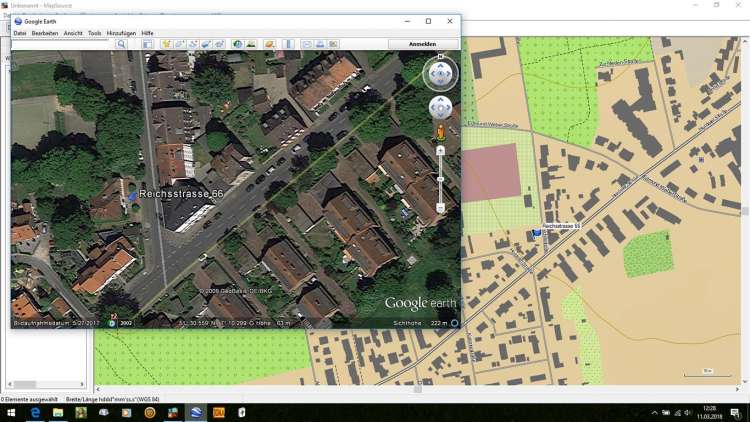Image resolution: width=750 pixels, height=422 pixels.
Task: Toggle the Google Earth sidebar panel icon
Action: [148, 44]
